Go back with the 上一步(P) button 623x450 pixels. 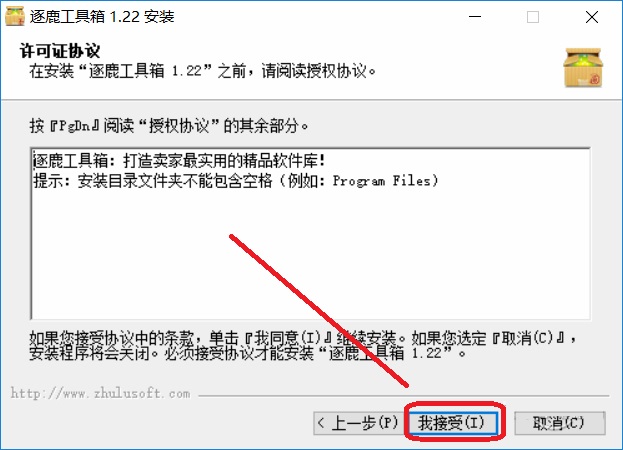359,423
